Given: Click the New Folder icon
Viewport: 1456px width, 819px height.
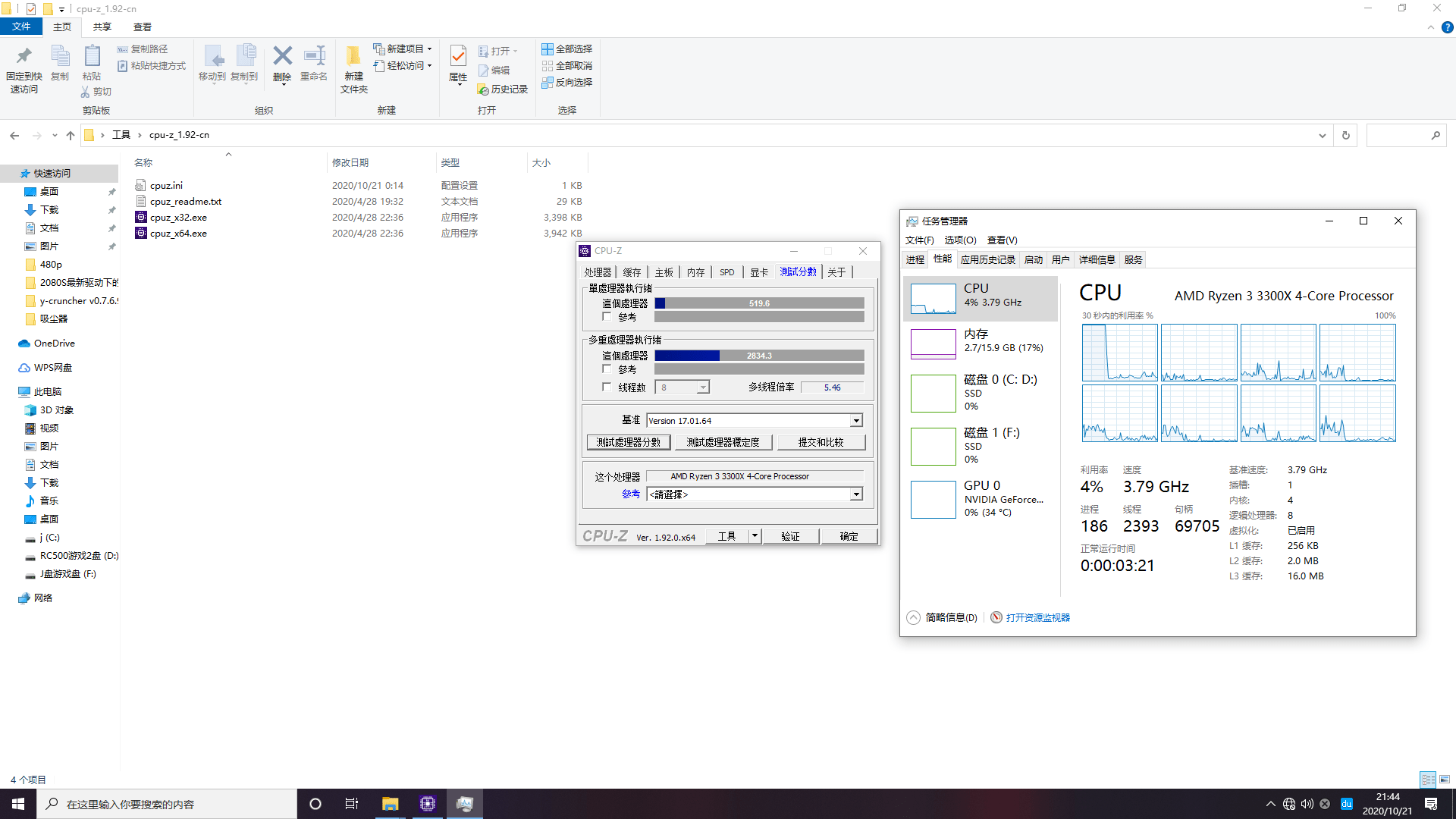Looking at the screenshot, I should [353, 56].
